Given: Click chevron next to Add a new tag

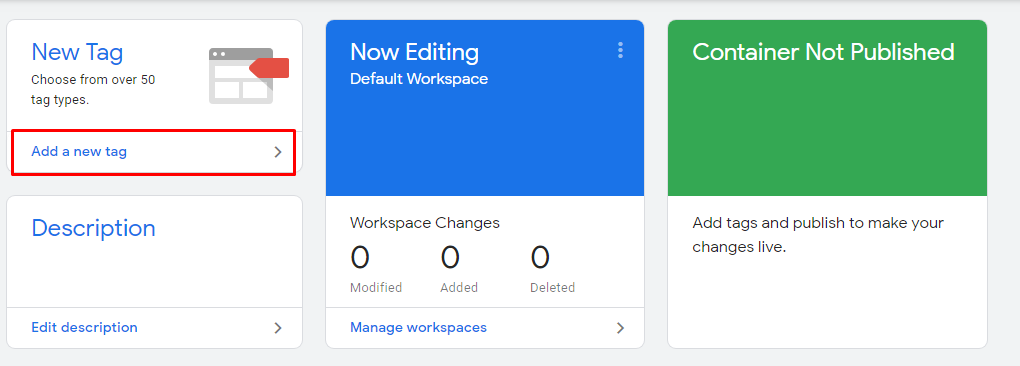Looking at the screenshot, I should click(x=278, y=152).
